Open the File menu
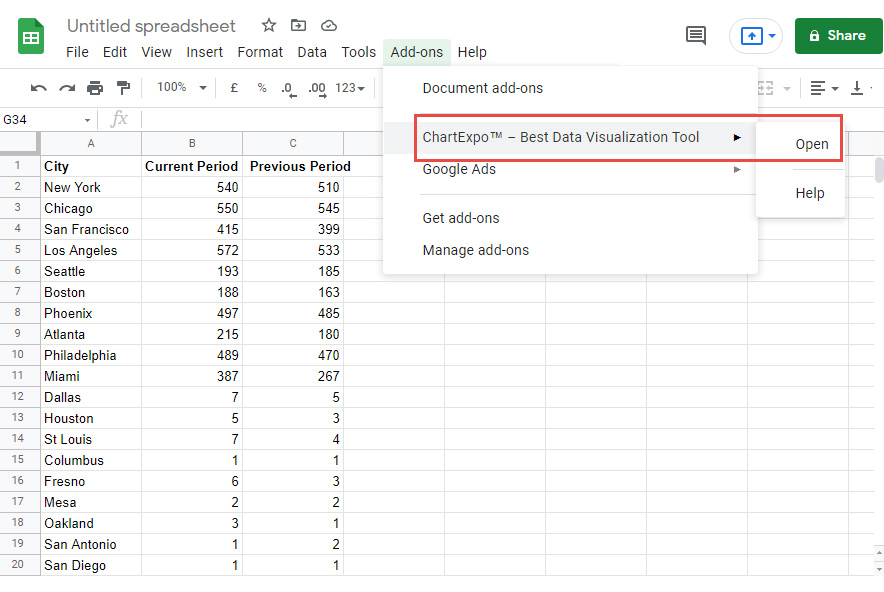Image resolution: width=884 pixels, height=592 pixels. [x=77, y=52]
